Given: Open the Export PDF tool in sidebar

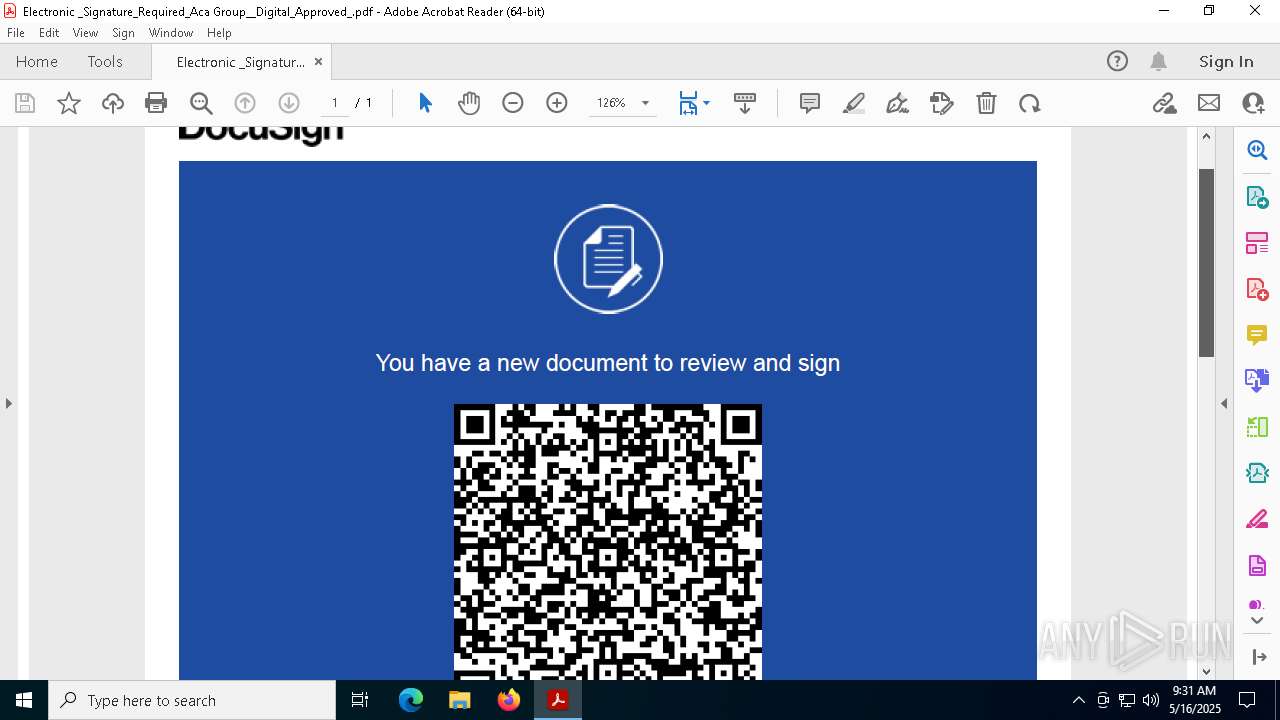Looking at the screenshot, I should pos(1257,197).
